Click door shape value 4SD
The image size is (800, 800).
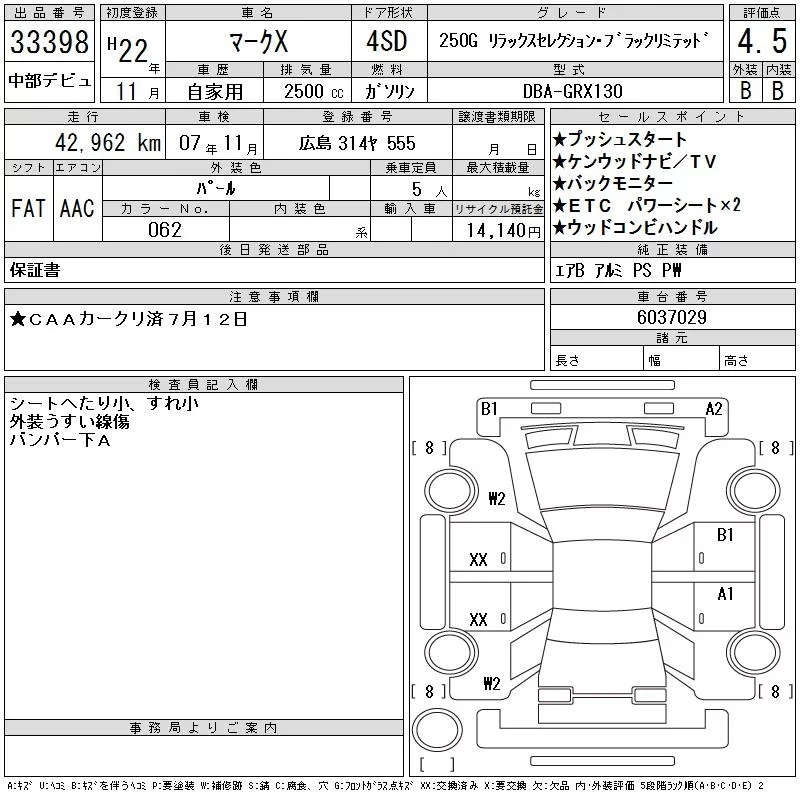387,41
